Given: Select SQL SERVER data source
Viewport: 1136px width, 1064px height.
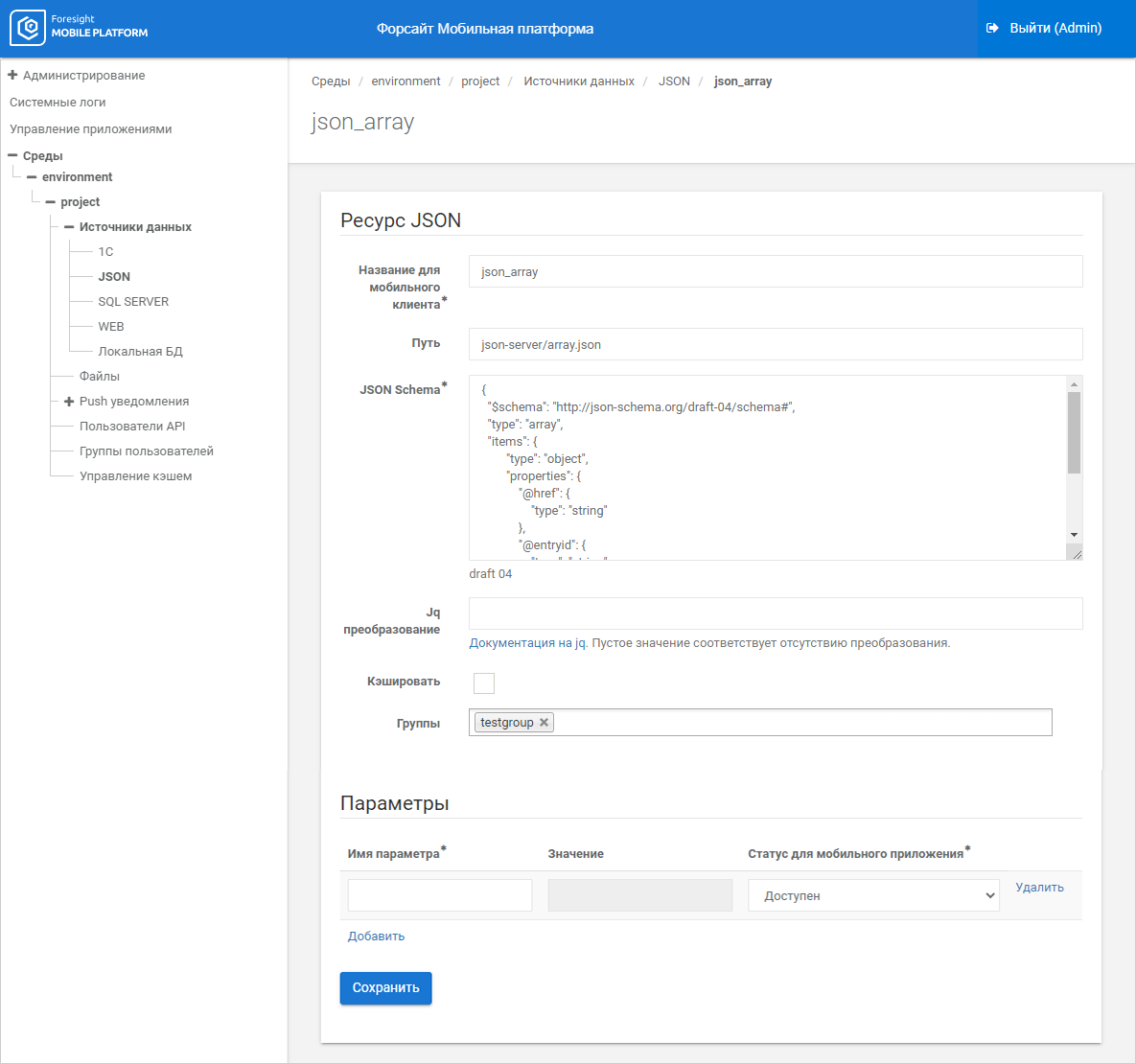Looking at the screenshot, I should click(133, 302).
